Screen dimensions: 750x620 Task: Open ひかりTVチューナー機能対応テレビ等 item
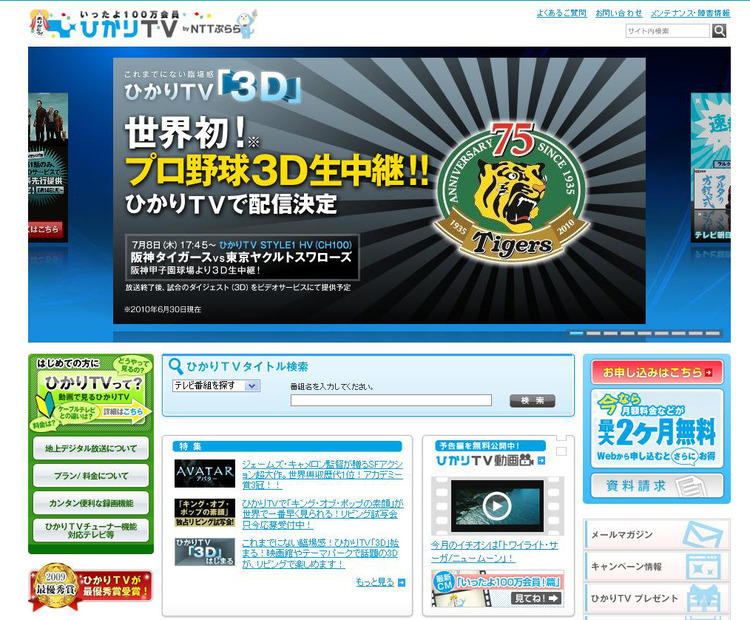click(91, 531)
